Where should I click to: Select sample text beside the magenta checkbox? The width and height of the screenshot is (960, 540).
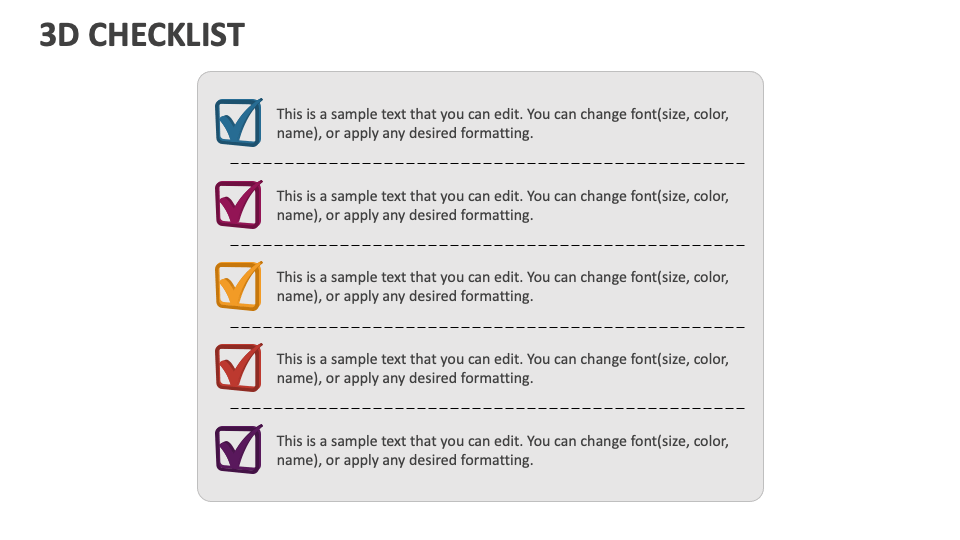coord(503,205)
